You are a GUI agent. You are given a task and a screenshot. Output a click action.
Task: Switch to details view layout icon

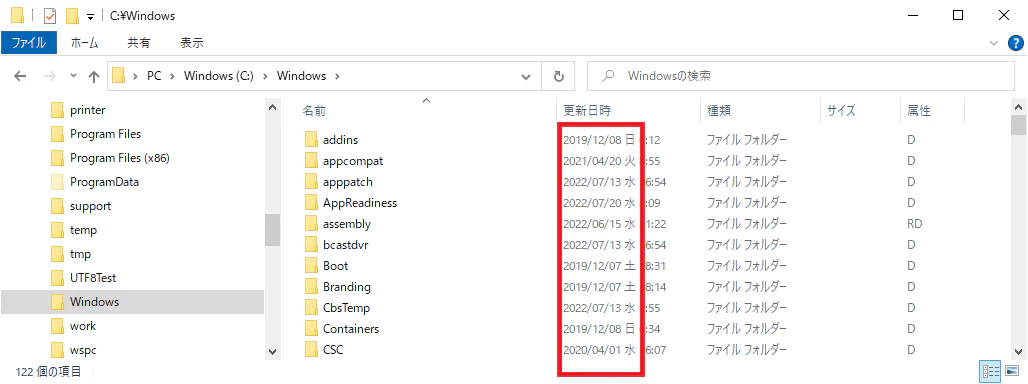(x=989, y=372)
